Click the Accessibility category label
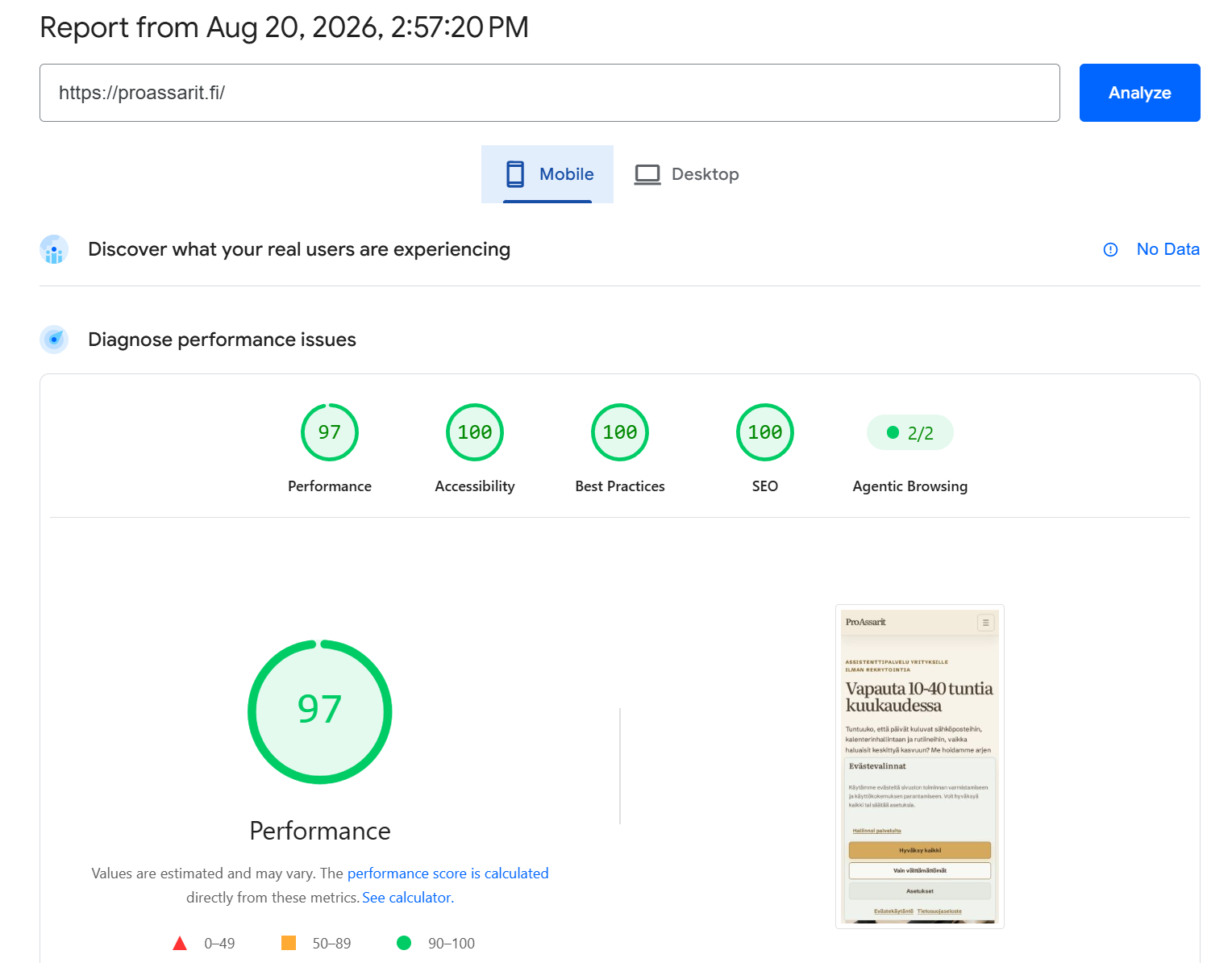The image size is (1232, 963). pyautogui.click(x=475, y=486)
